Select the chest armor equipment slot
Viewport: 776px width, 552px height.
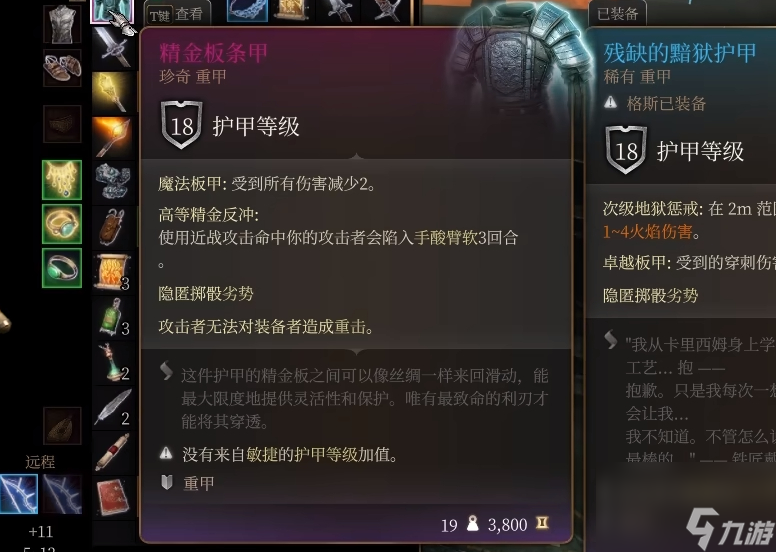coord(62,24)
